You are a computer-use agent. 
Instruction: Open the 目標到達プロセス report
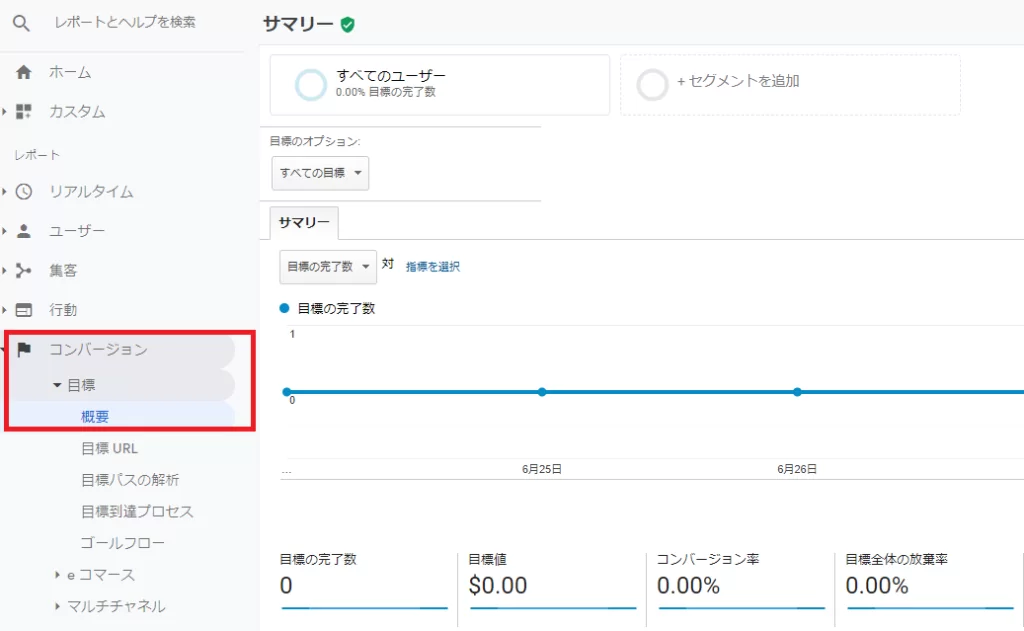137,511
